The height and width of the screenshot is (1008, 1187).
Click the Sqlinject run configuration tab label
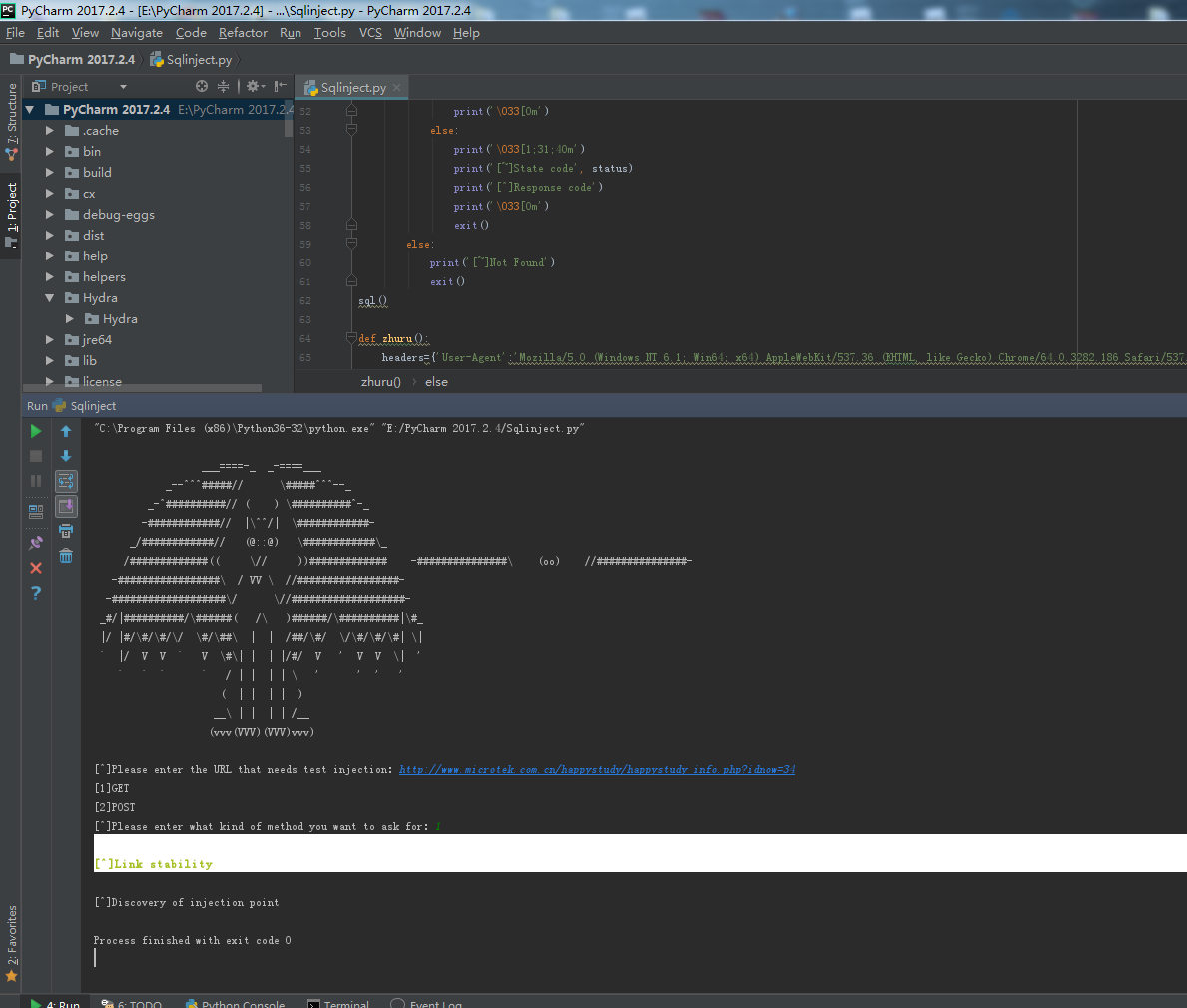pyautogui.click(x=85, y=405)
